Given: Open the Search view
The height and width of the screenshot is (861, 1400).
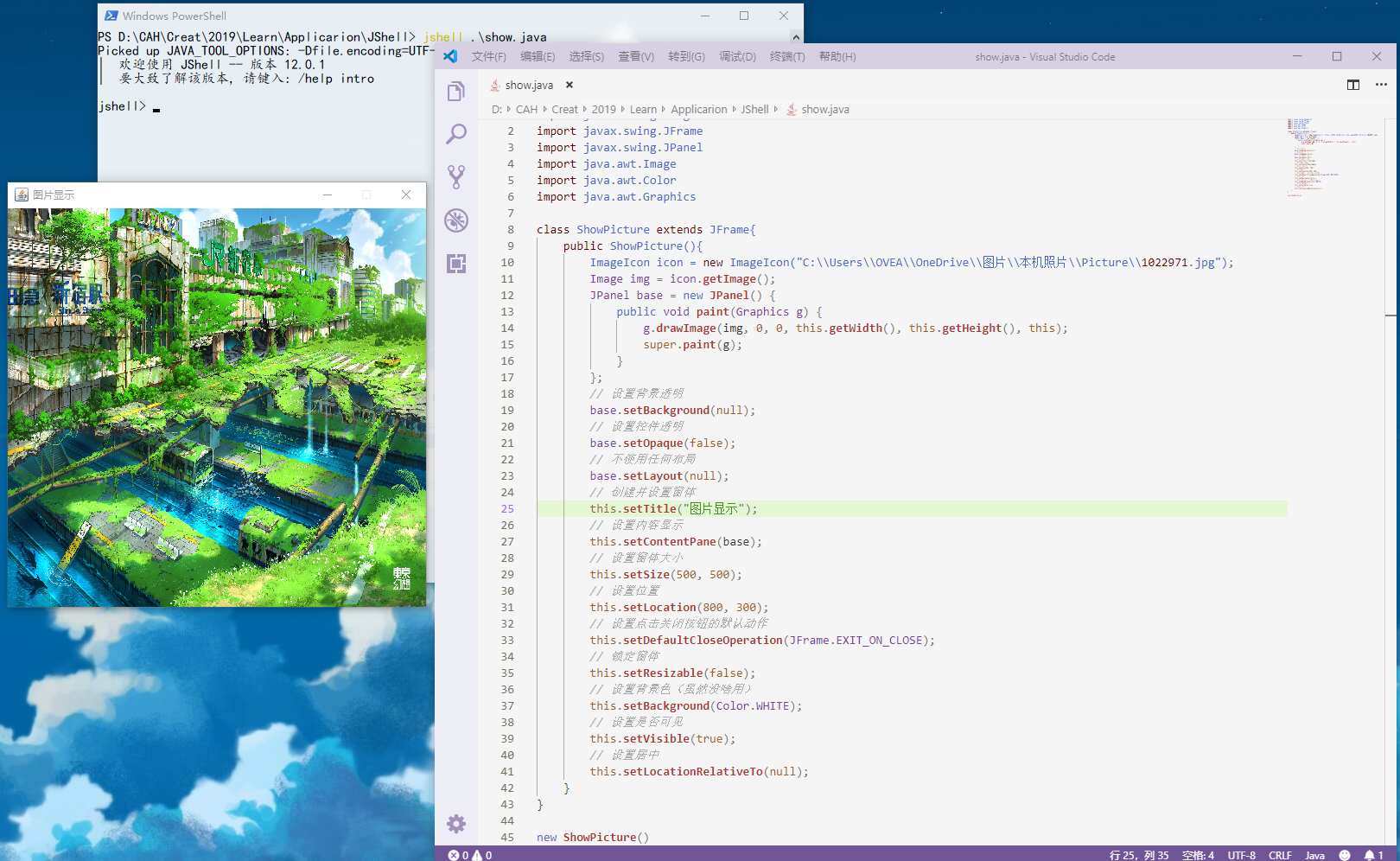Looking at the screenshot, I should [456, 133].
